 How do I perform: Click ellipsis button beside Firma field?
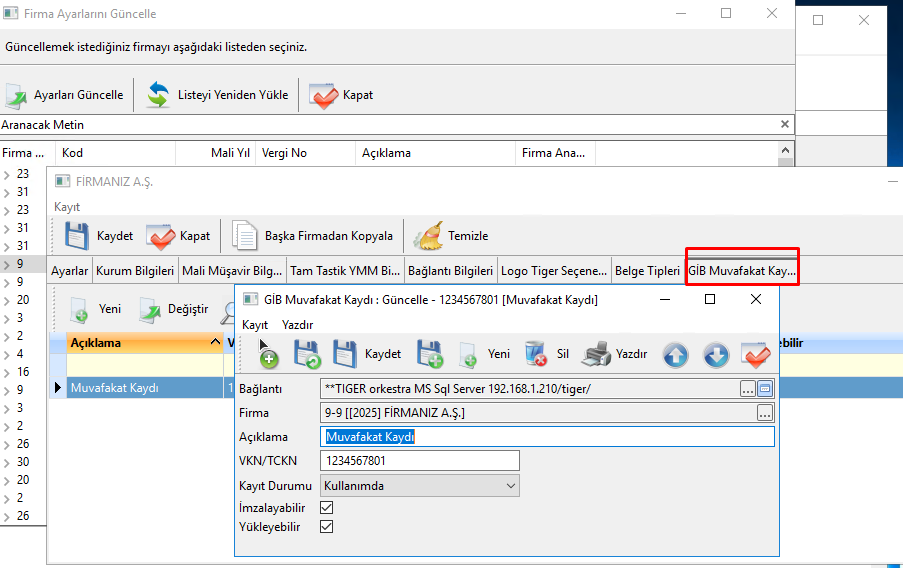765,413
